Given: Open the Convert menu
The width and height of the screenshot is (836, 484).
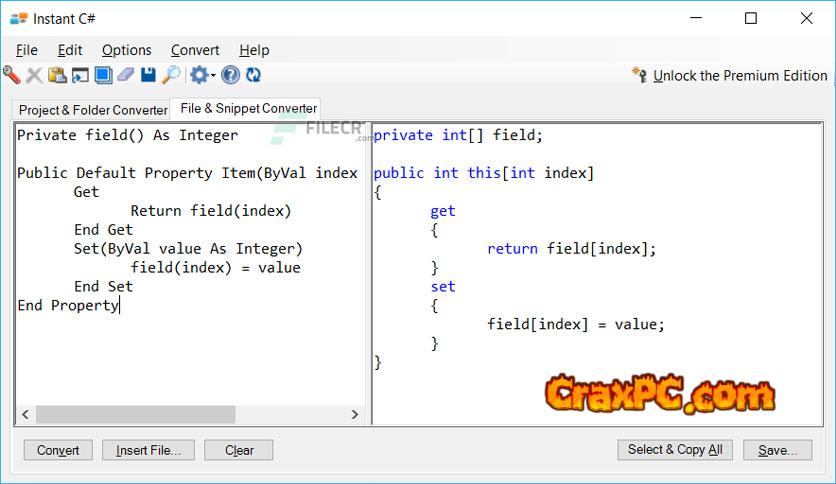Looking at the screenshot, I should click(195, 50).
